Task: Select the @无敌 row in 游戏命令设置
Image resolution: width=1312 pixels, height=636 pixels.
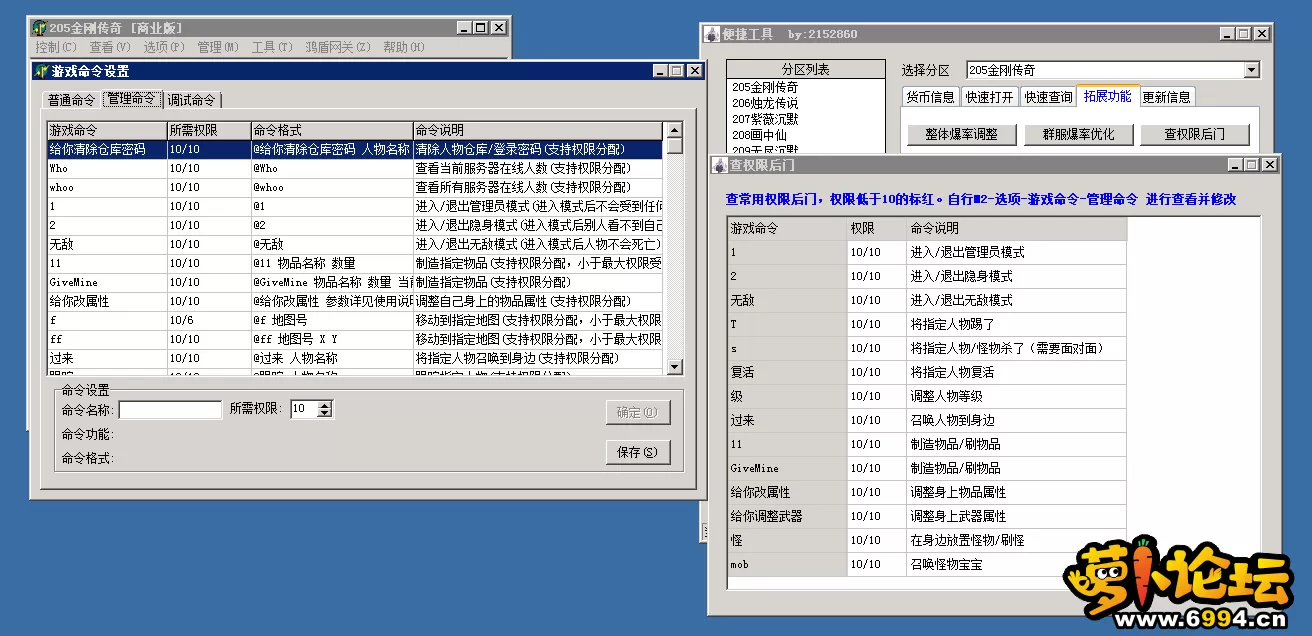Action: 355,244
